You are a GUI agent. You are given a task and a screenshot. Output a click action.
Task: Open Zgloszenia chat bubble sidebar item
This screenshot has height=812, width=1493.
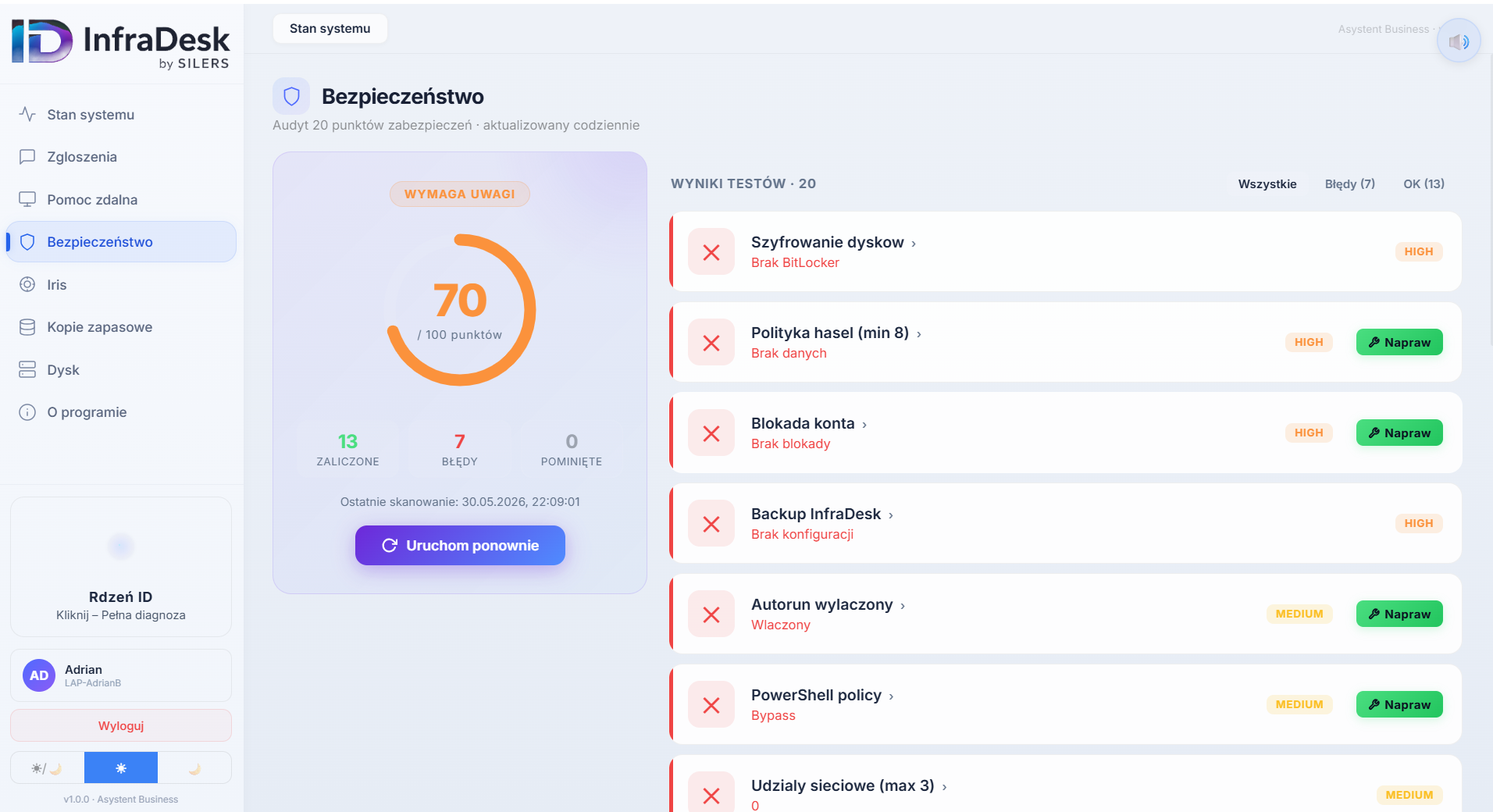click(121, 157)
